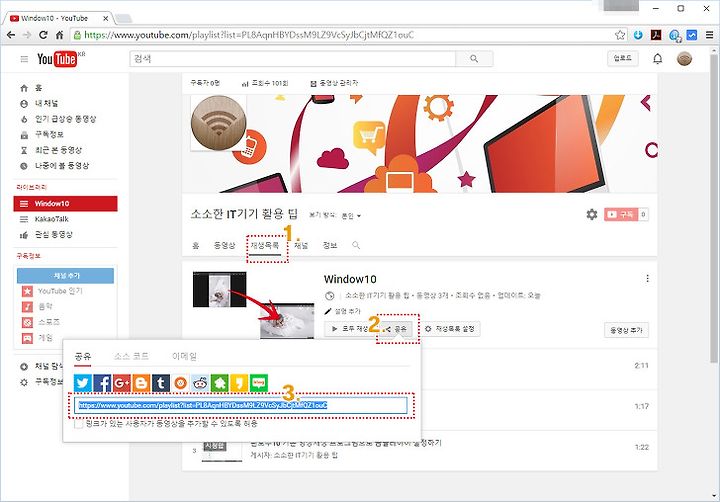
Task: Open the account avatar menu
Action: coord(684,59)
